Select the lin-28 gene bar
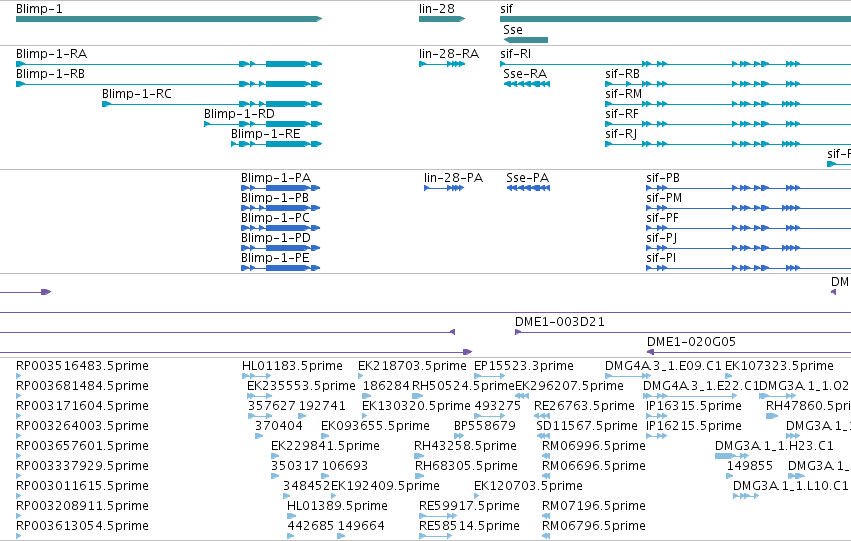 tap(442, 19)
